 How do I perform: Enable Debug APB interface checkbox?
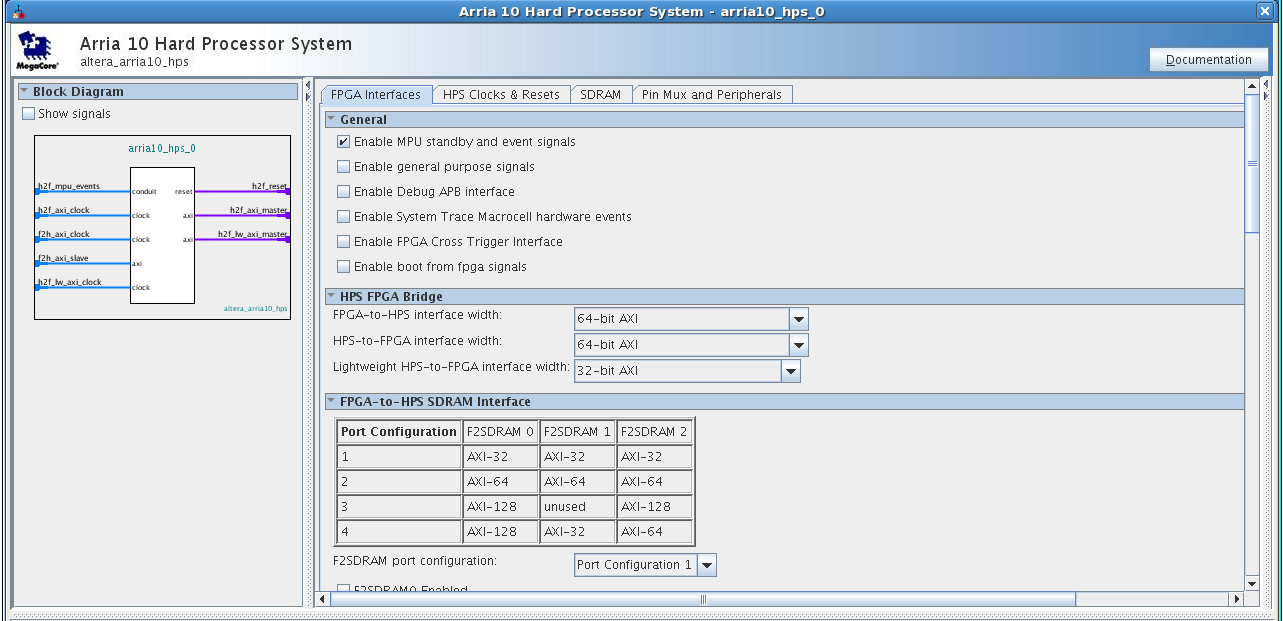pyautogui.click(x=343, y=192)
